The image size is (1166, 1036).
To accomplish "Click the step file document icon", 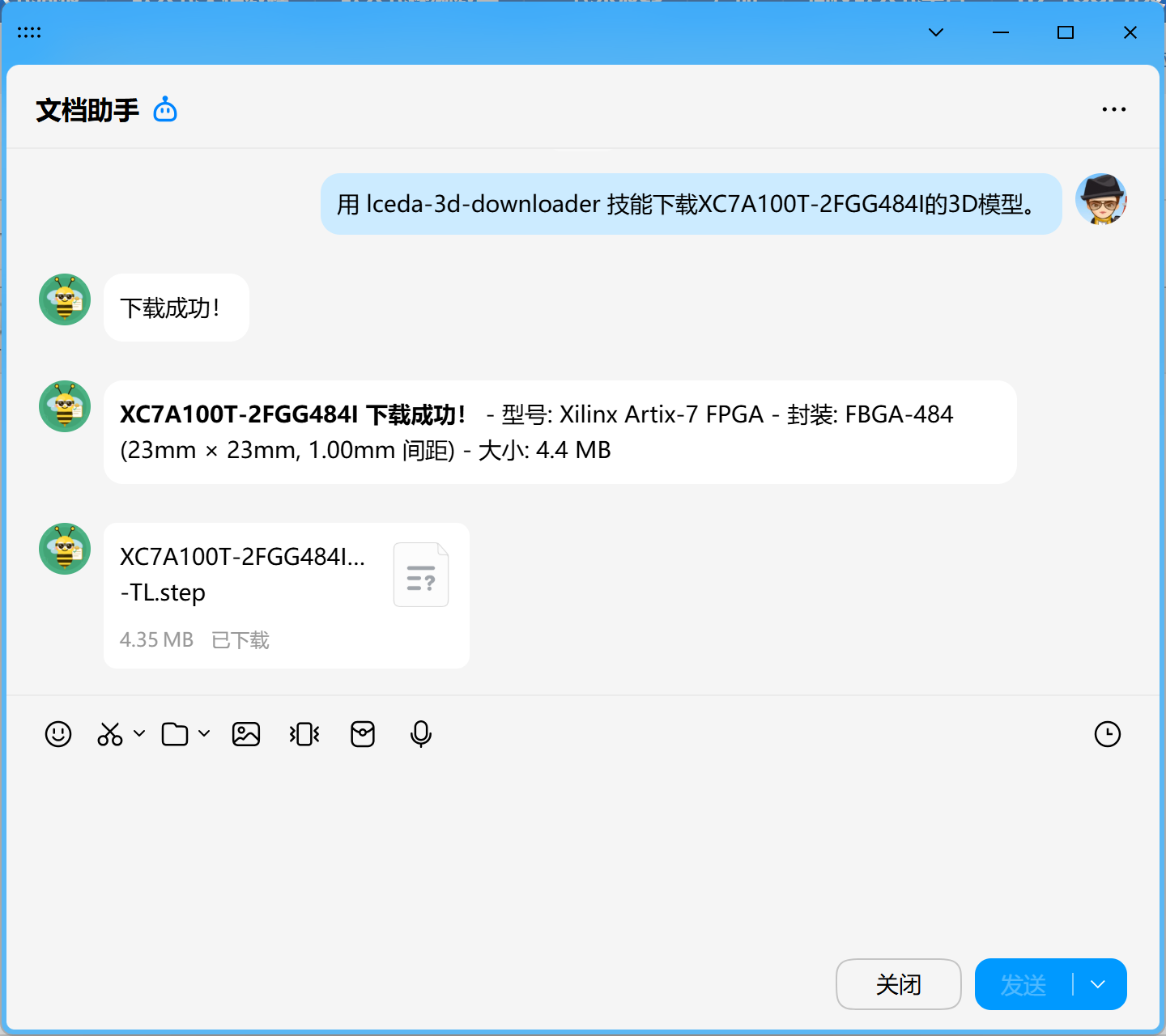I will coord(420,574).
